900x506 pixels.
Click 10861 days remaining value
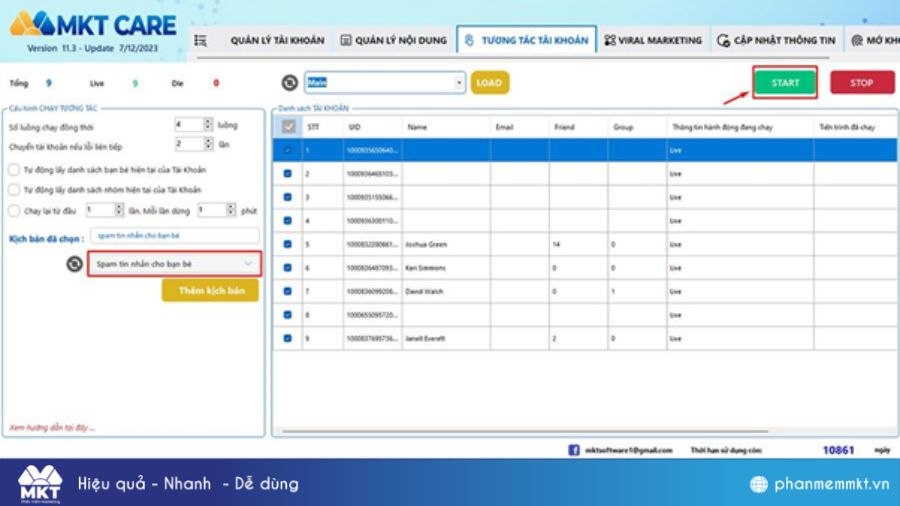839,450
